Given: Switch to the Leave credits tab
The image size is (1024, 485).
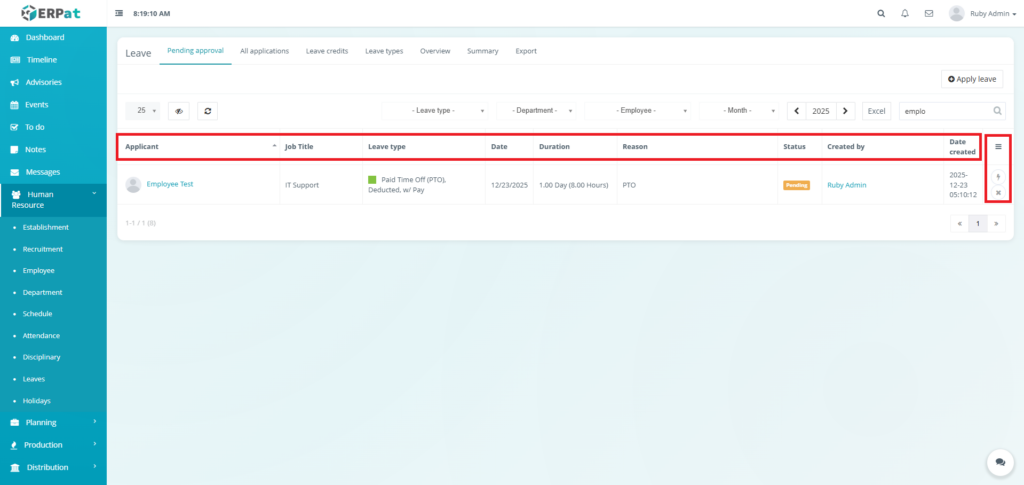Looking at the screenshot, I should (326, 51).
